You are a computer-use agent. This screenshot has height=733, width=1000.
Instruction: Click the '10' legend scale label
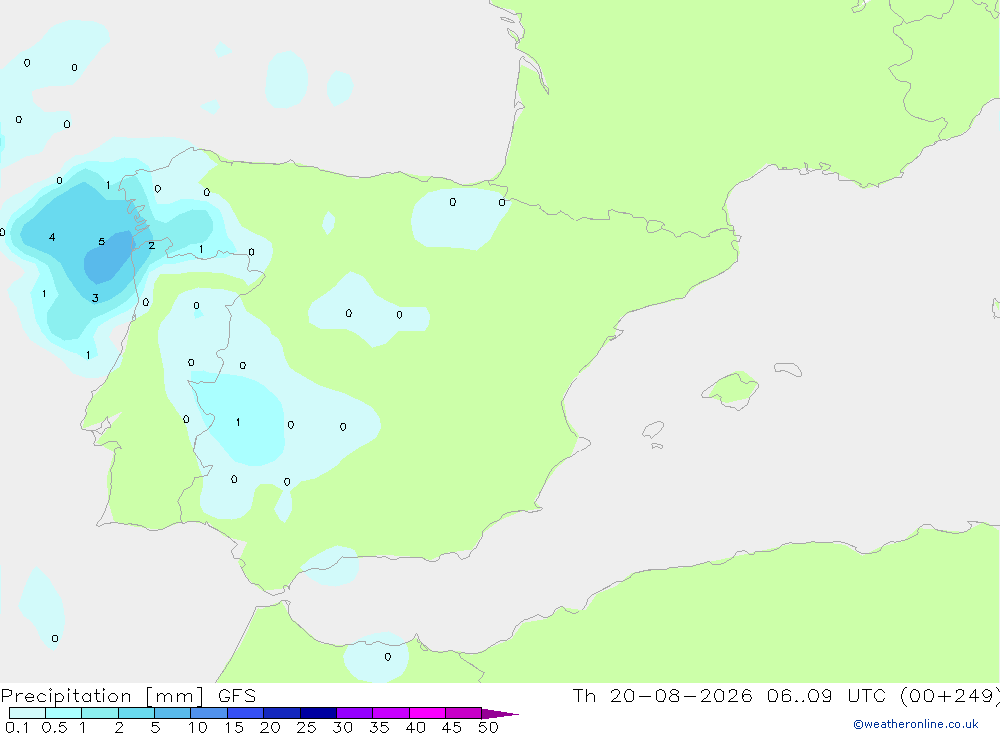198,727
